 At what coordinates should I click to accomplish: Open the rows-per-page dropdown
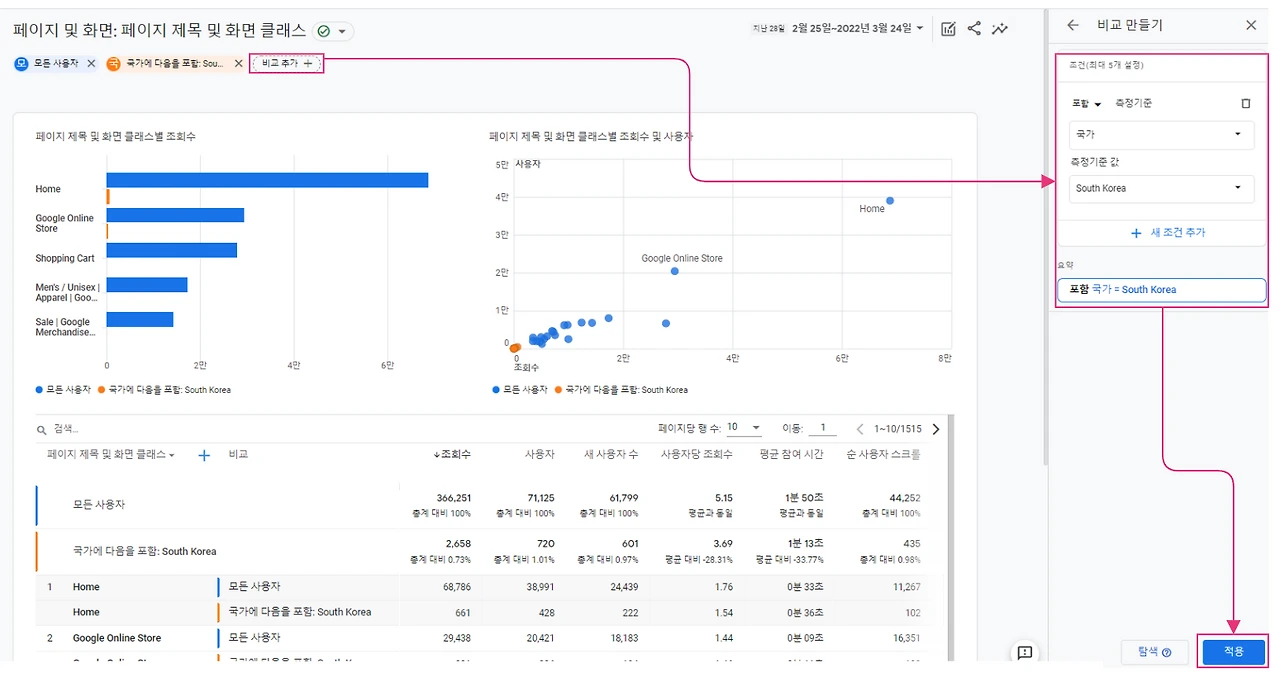[743, 427]
